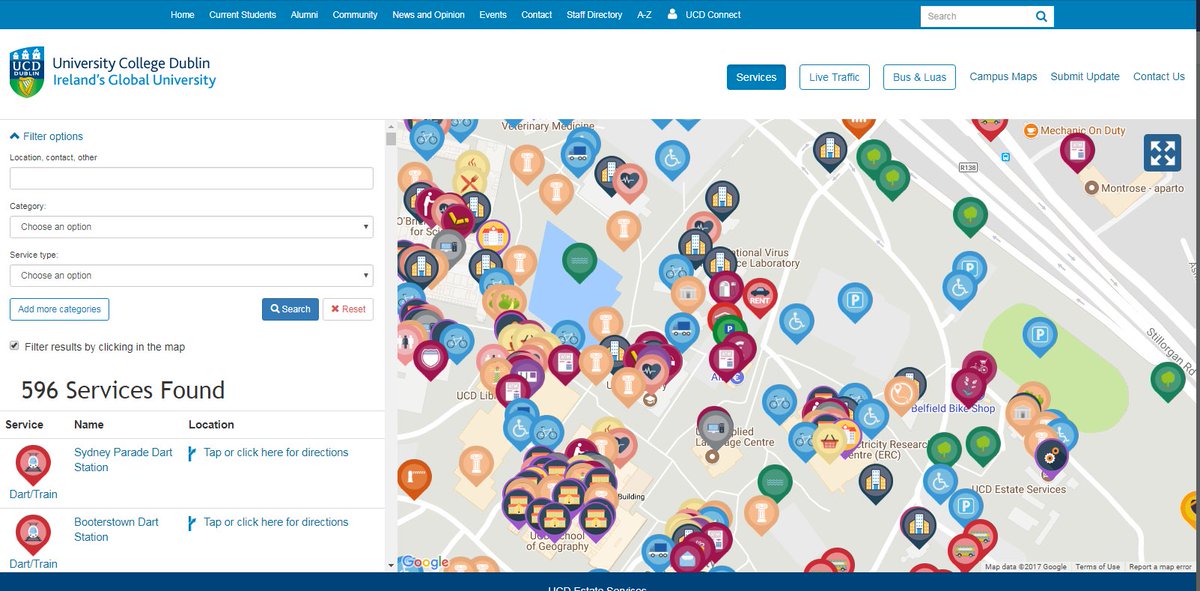Reset the filter form
1200x591 pixels.
(348, 309)
